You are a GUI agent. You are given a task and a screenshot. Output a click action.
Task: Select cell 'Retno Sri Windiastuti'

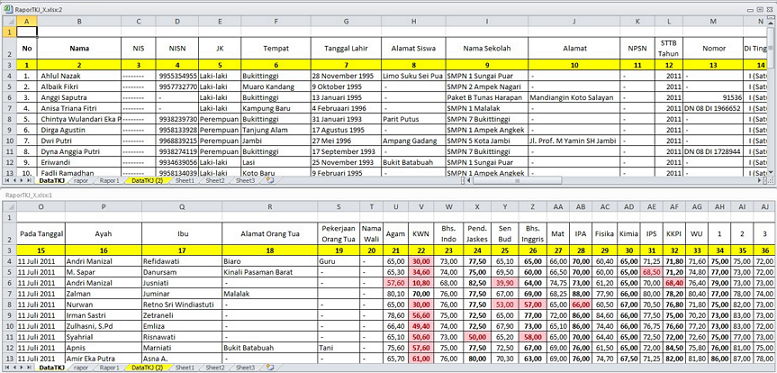(181, 304)
